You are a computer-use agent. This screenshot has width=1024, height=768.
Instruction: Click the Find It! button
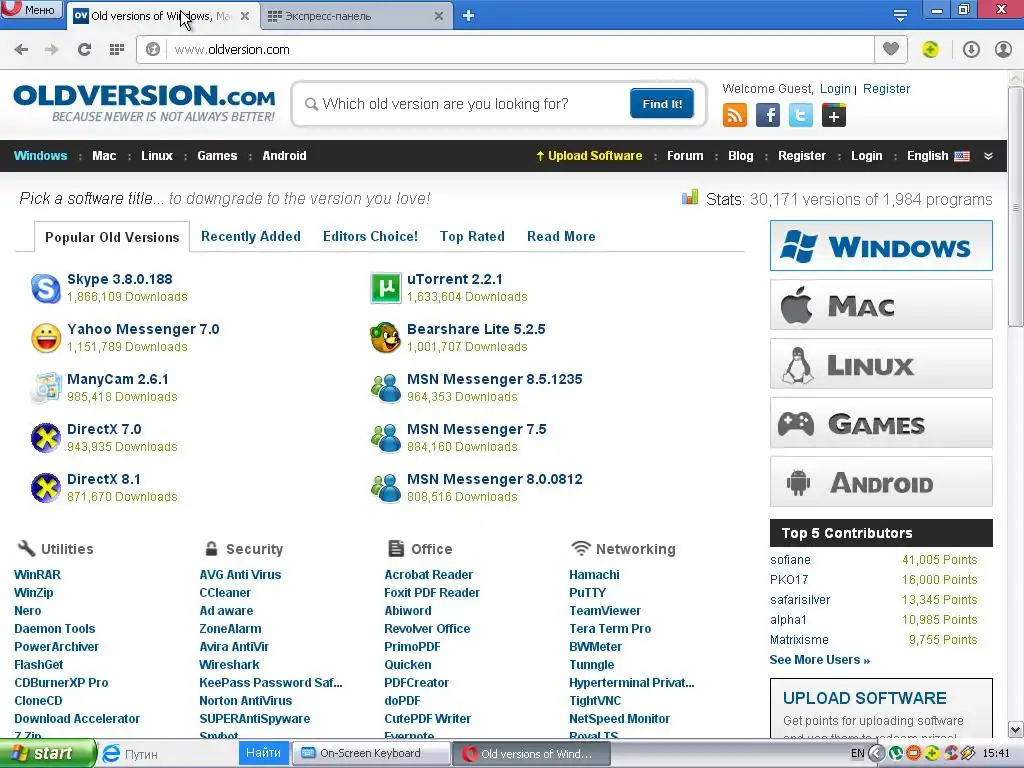tap(662, 104)
